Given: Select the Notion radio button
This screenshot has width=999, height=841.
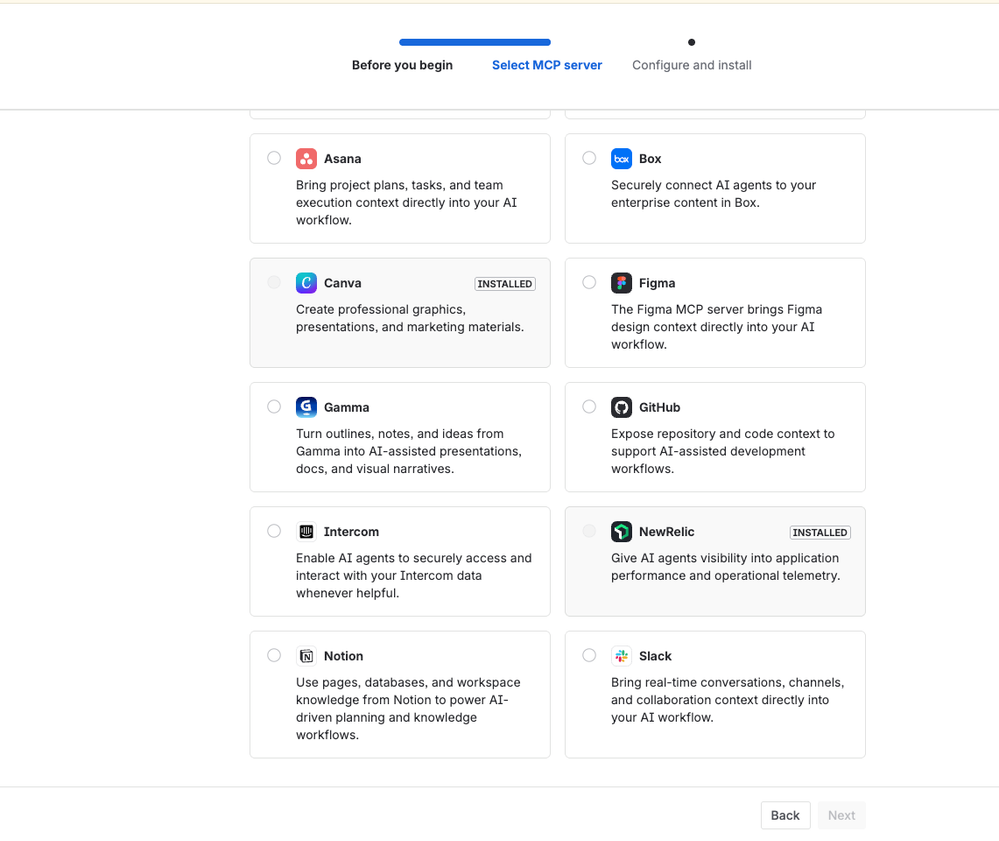Looking at the screenshot, I should [274, 655].
